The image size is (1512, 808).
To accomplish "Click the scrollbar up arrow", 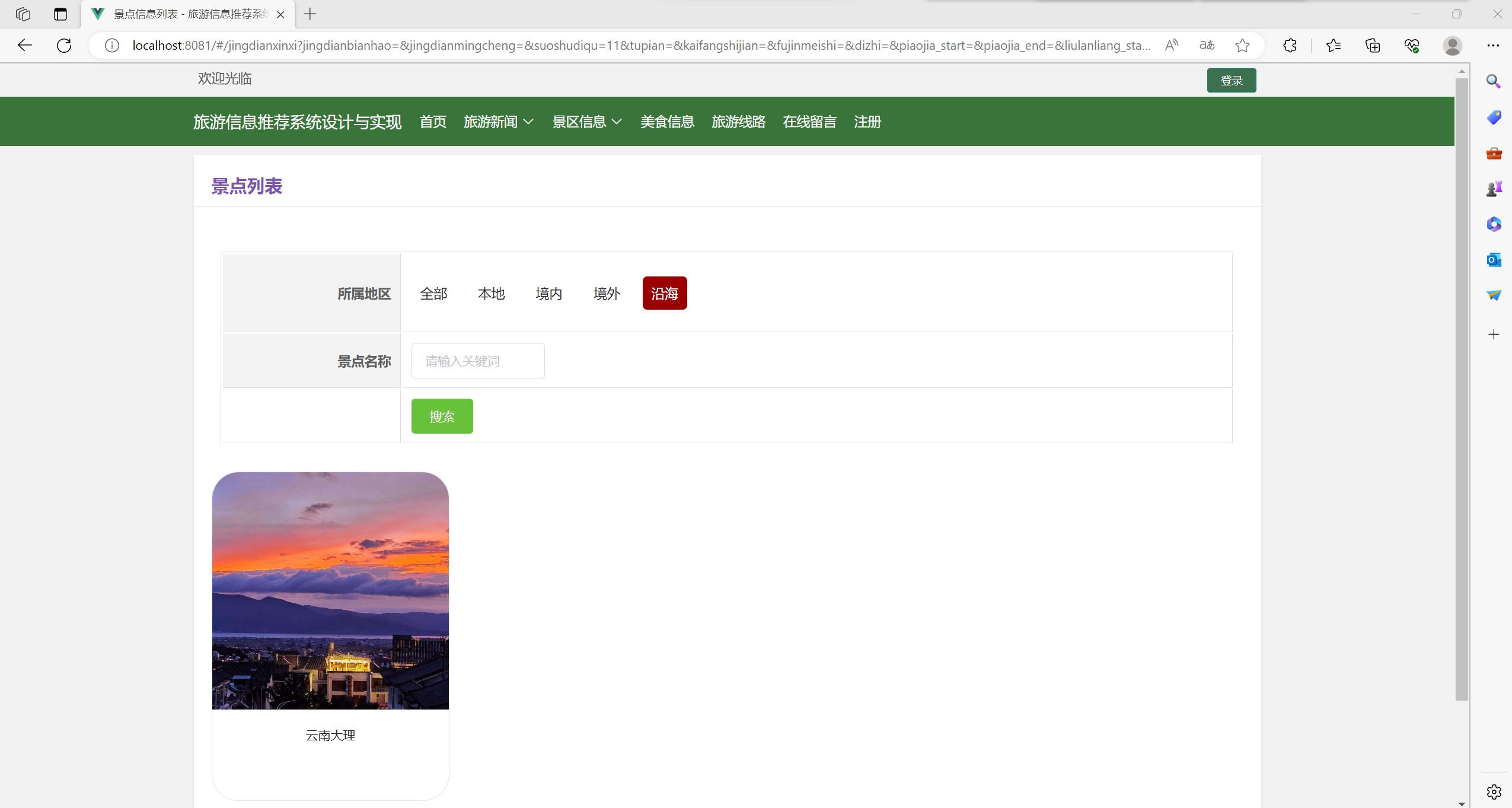I will click(x=1462, y=71).
